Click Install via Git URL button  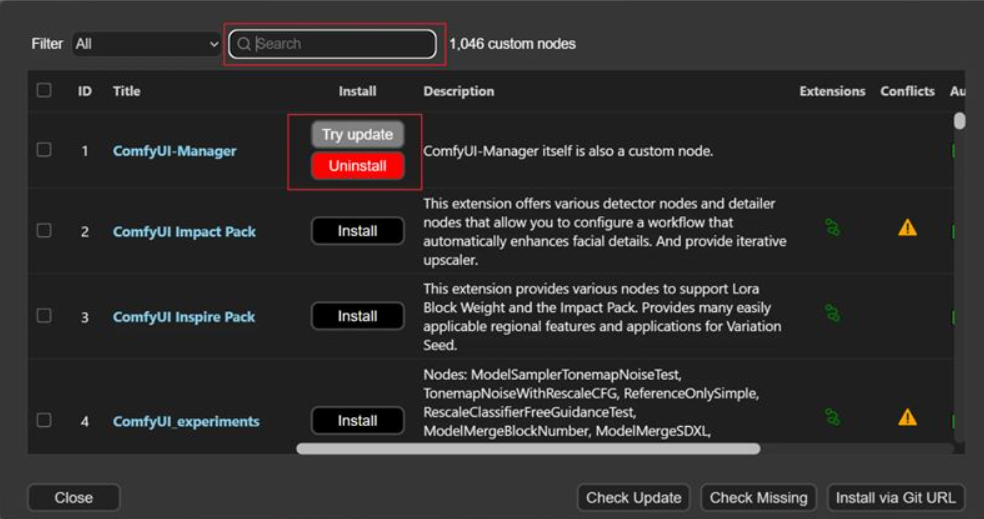coord(896,498)
